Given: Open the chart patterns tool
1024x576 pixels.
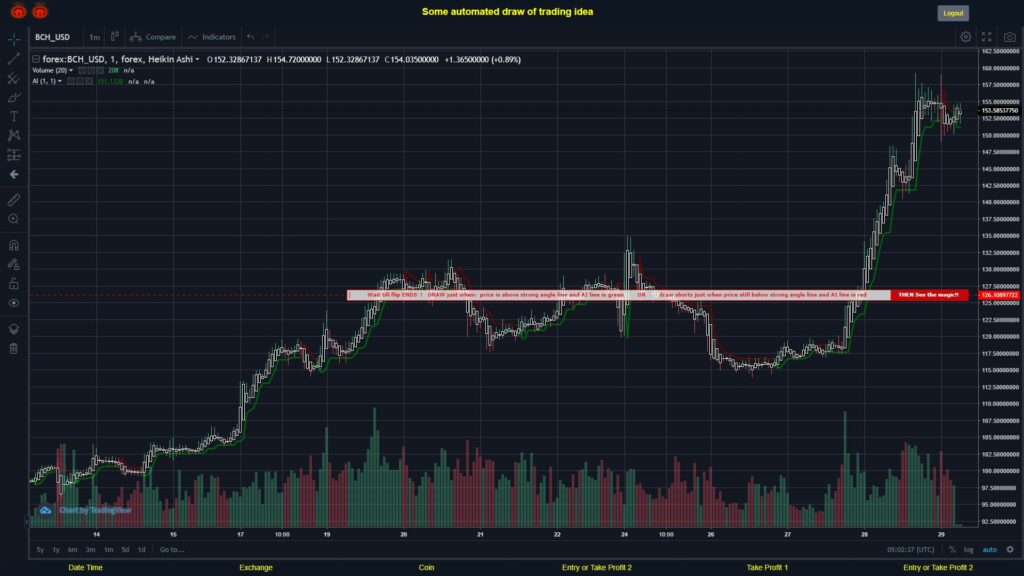Looking at the screenshot, I should 14,135.
